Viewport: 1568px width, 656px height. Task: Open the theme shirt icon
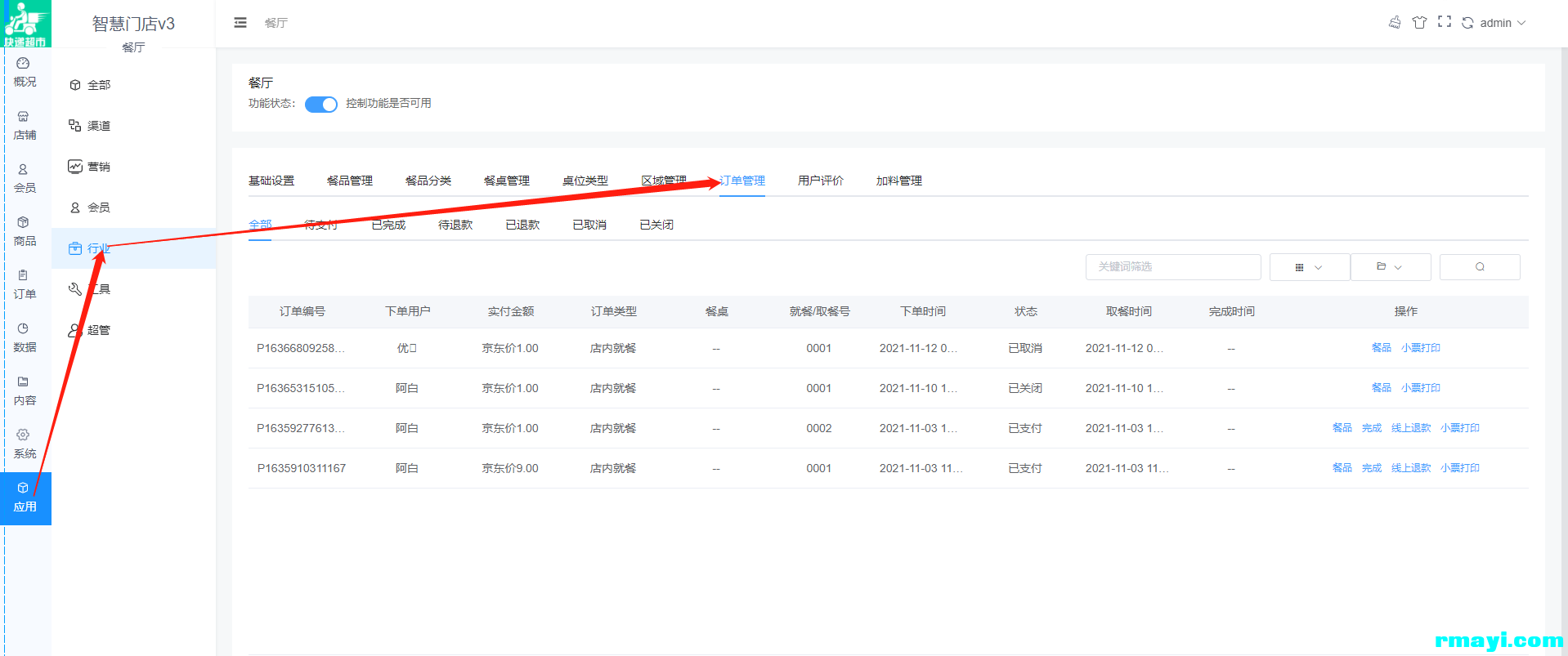(1419, 22)
